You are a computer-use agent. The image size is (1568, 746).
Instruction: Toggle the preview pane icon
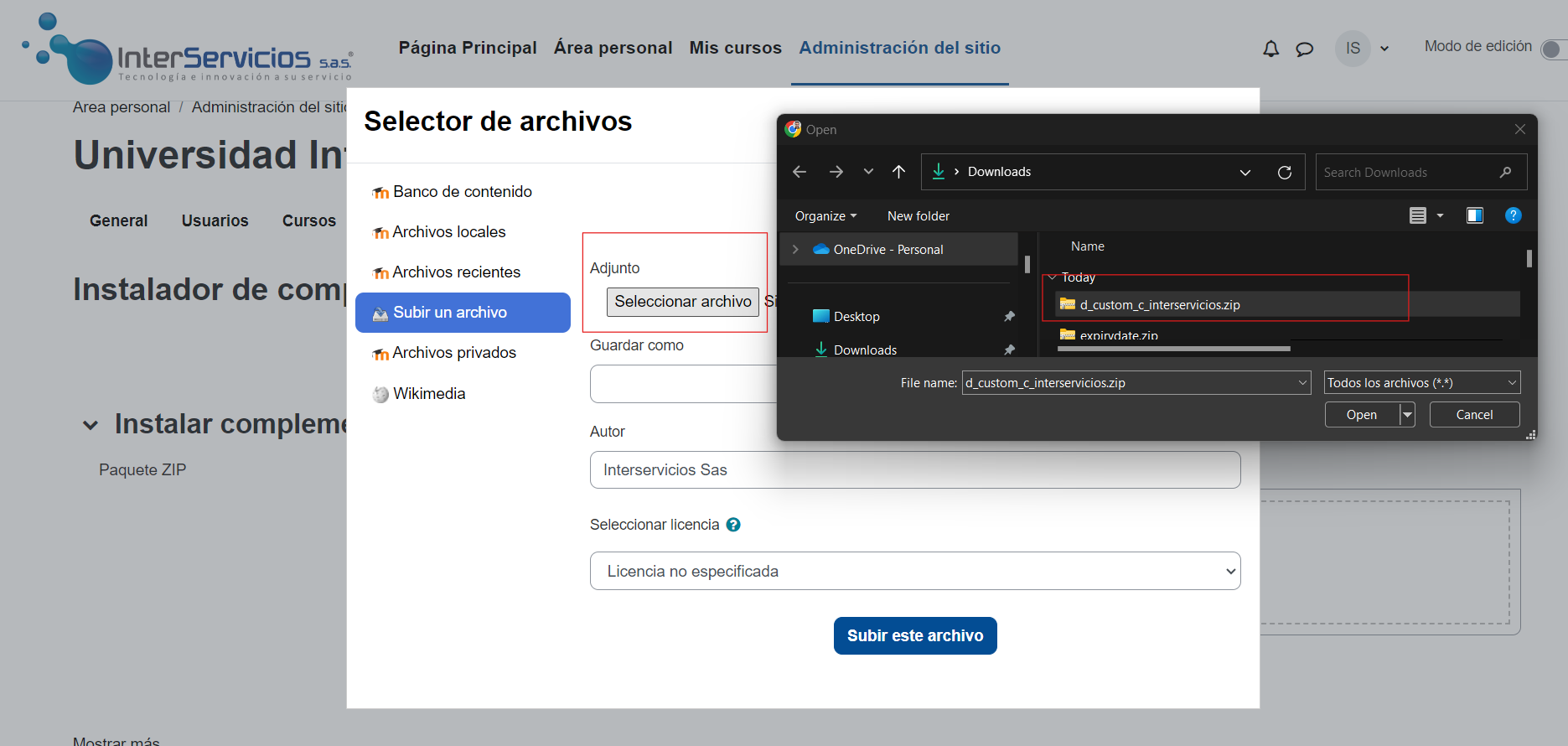point(1474,215)
